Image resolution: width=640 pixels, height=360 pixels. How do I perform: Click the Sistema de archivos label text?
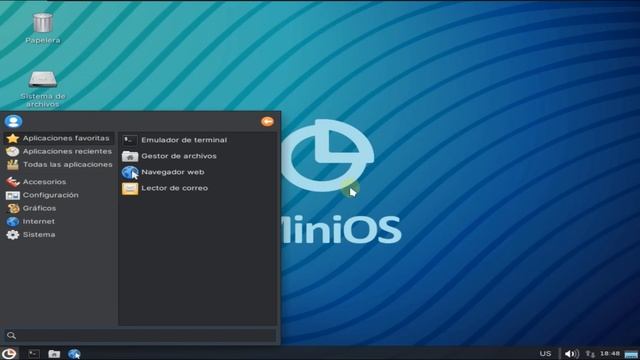[42, 100]
